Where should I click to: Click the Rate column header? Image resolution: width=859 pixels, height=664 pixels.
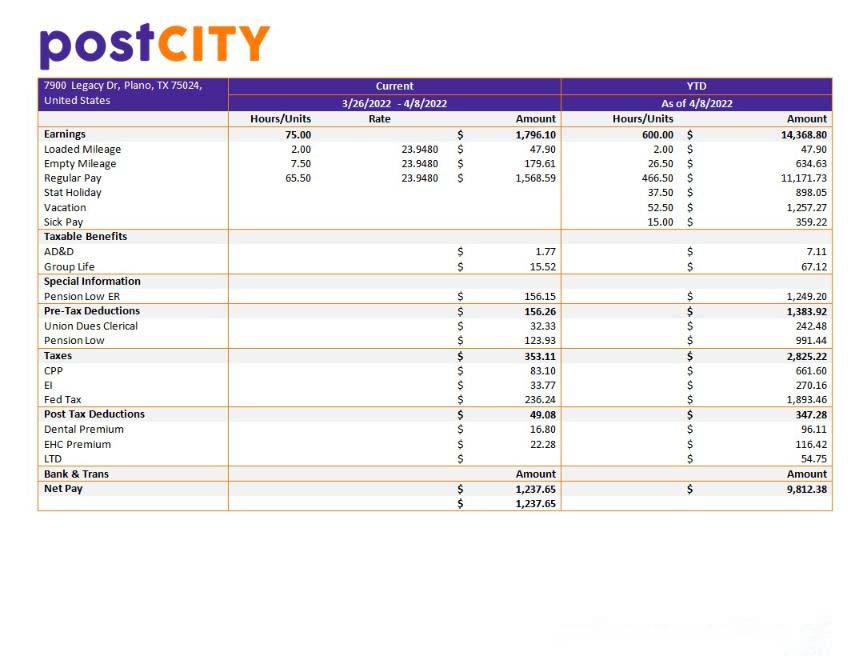click(379, 119)
